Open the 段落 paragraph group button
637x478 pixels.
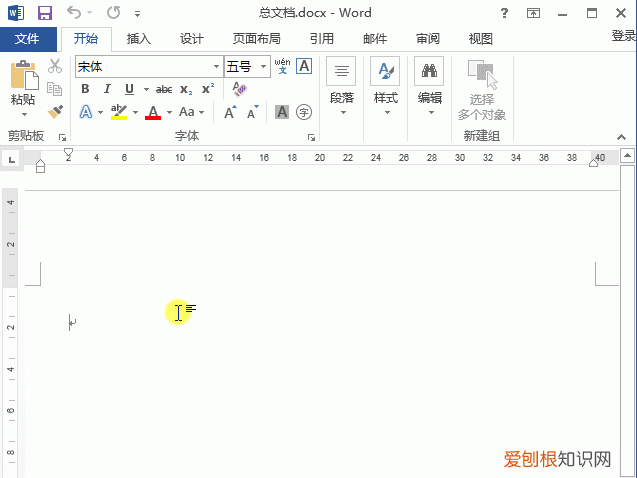341,87
